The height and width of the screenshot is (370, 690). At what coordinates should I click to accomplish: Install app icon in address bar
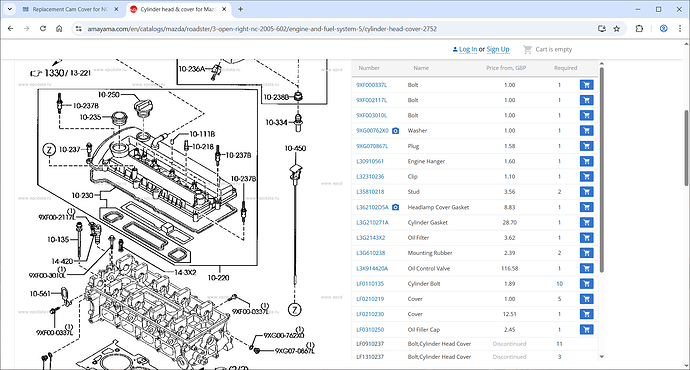(602, 29)
